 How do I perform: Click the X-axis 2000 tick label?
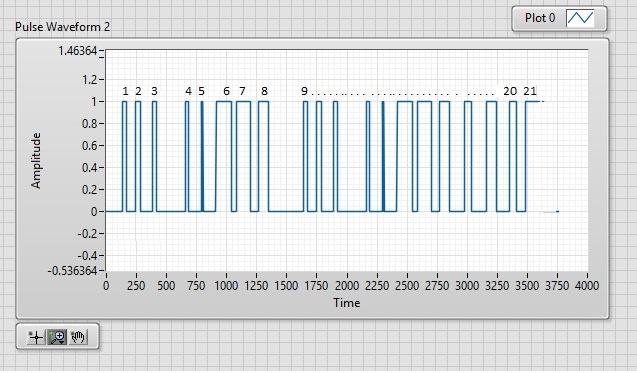coord(347,286)
